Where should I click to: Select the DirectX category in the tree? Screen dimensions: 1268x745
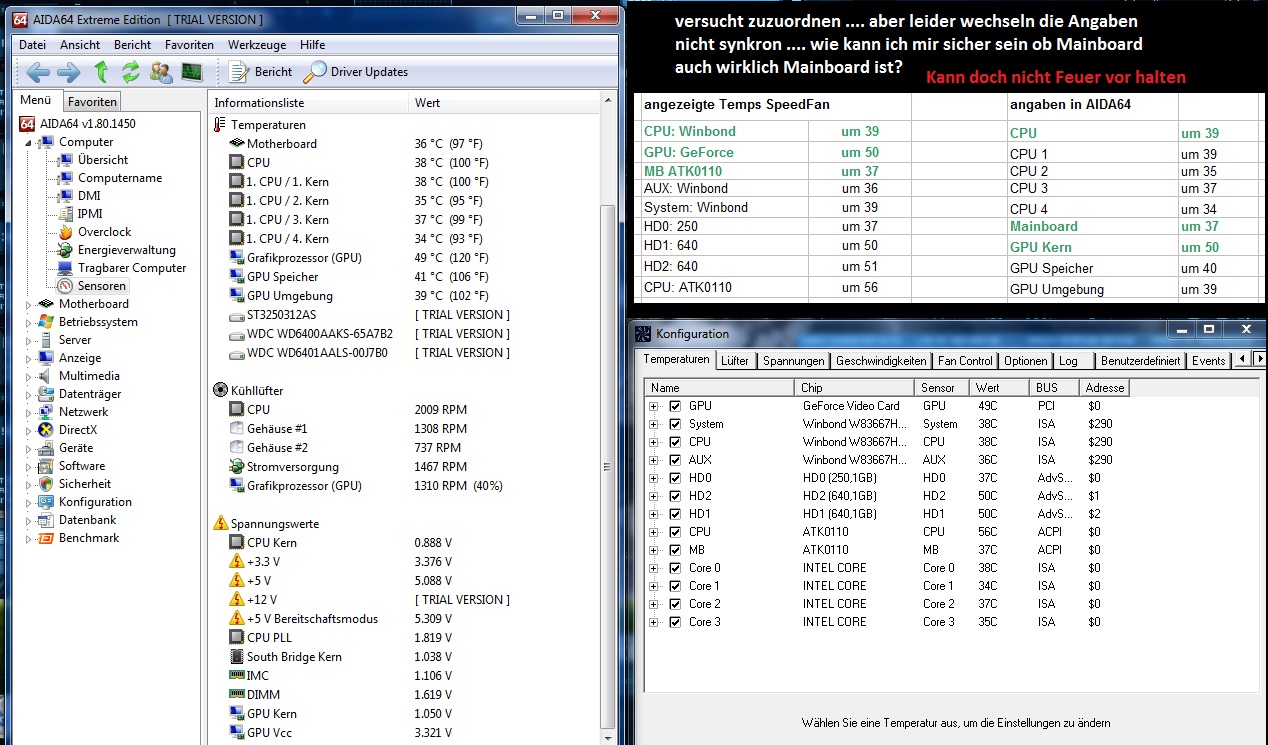pyautogui.click(x=78, y=430)
